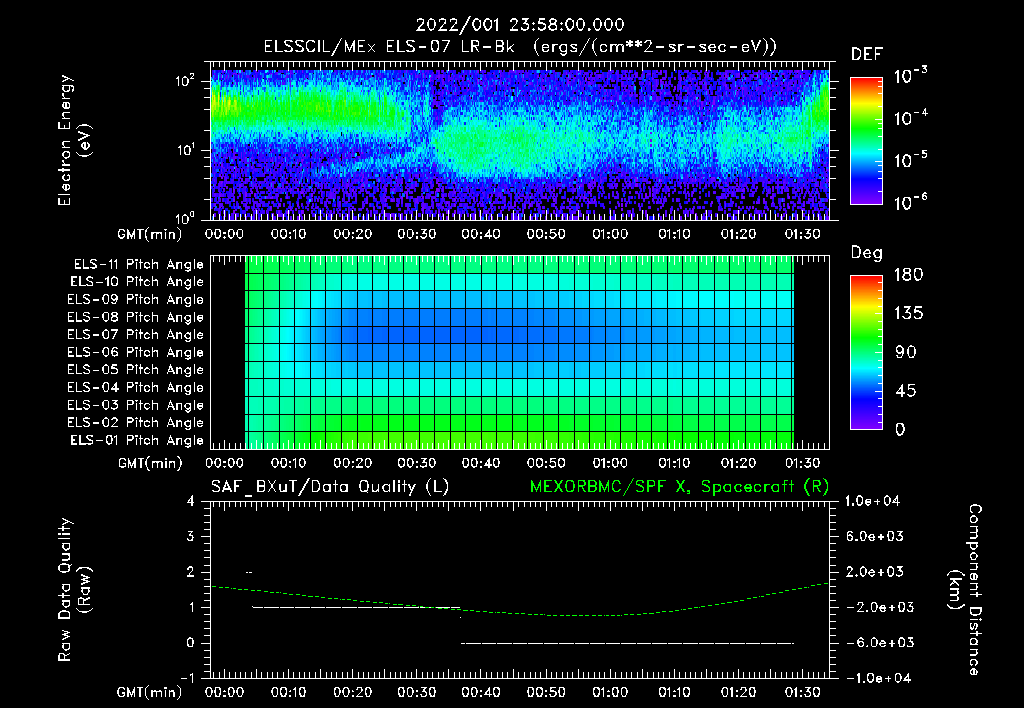Viewport: 1024px width, 708px height.
Task: Click the Deg pitch angle color bar
Action: pos(866,352)
